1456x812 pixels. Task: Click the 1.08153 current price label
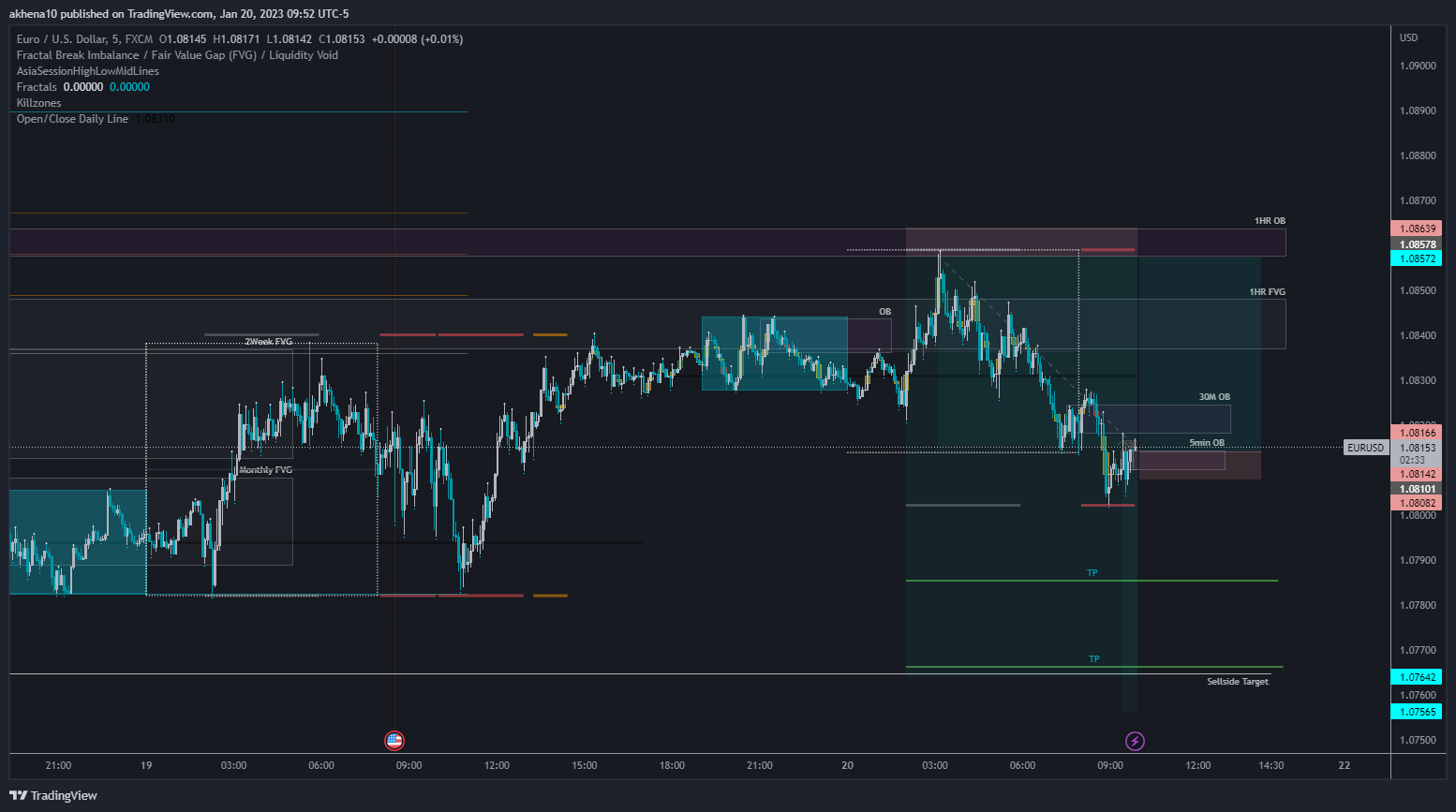tap(1417, 448)
